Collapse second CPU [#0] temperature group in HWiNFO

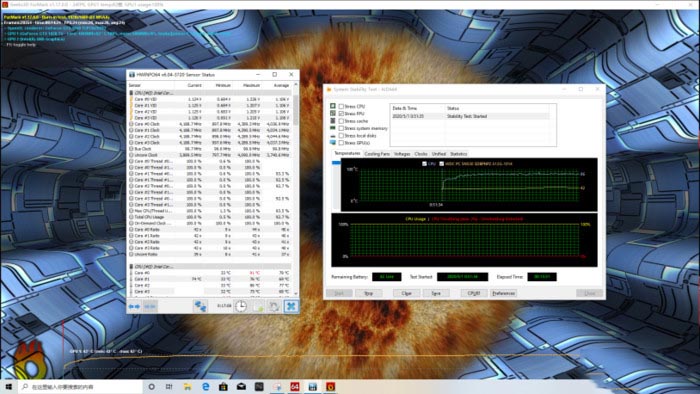coord(131,266)
